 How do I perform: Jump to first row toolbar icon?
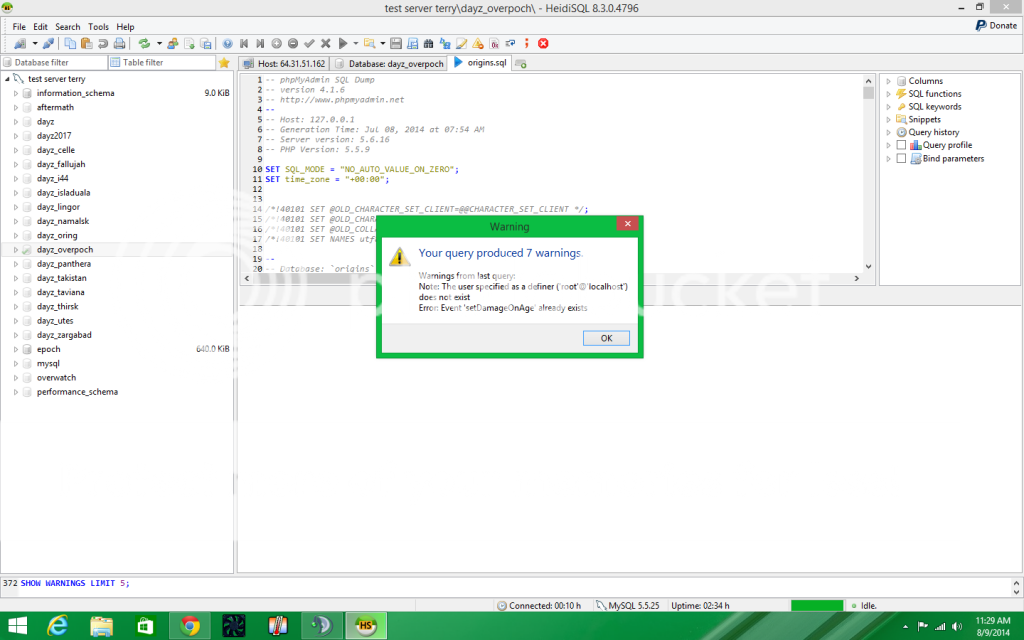[x=244, y=44]
